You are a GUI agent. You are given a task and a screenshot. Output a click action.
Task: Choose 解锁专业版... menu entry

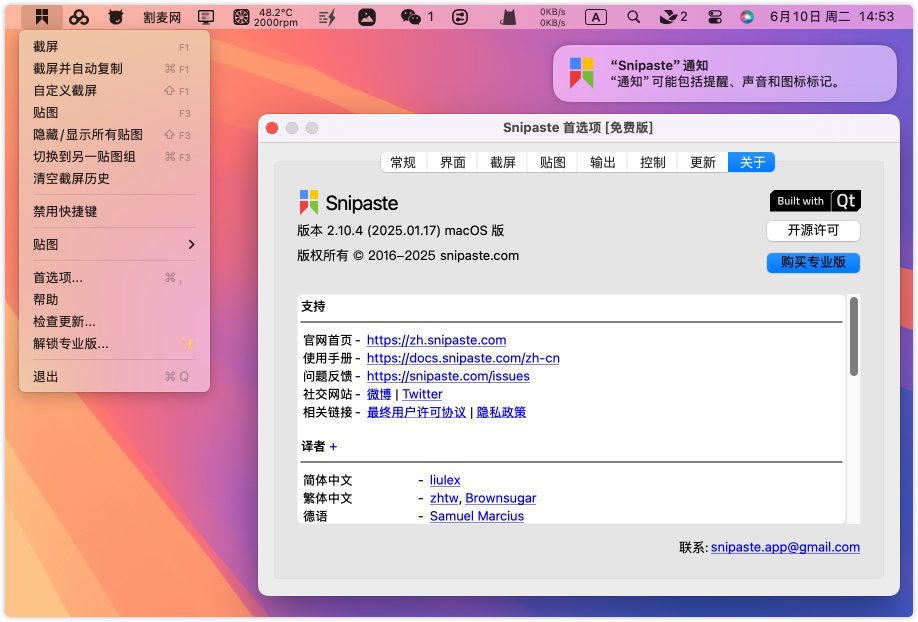point(114,344)
